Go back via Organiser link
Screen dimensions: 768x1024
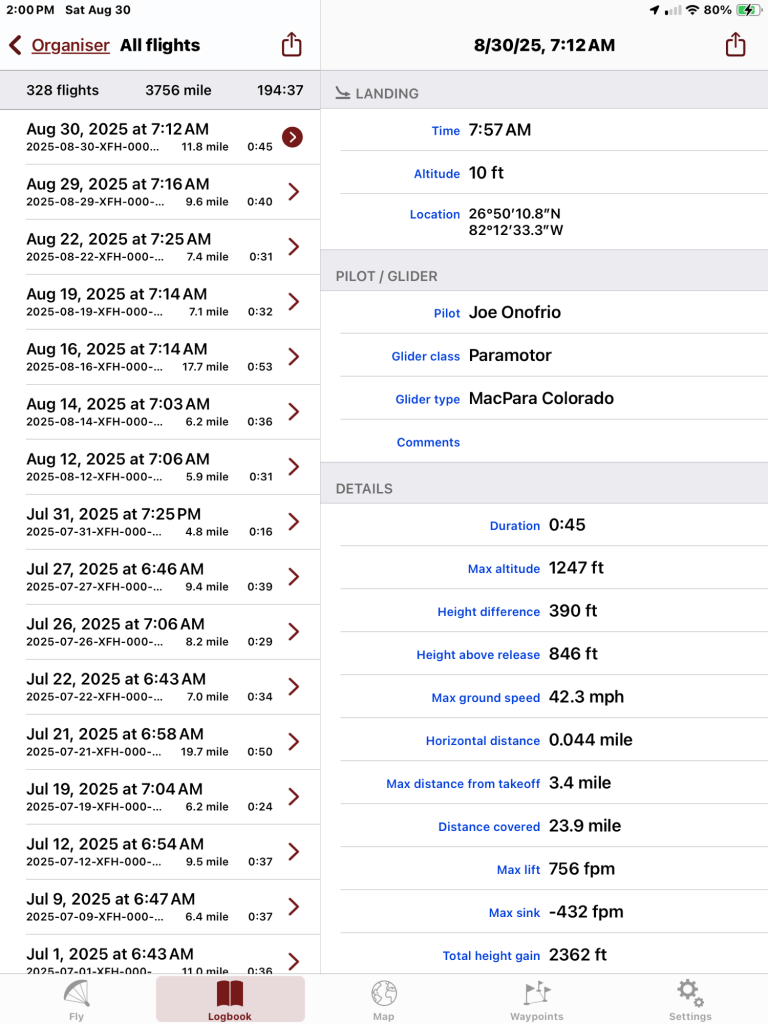[x=70, y=45]
